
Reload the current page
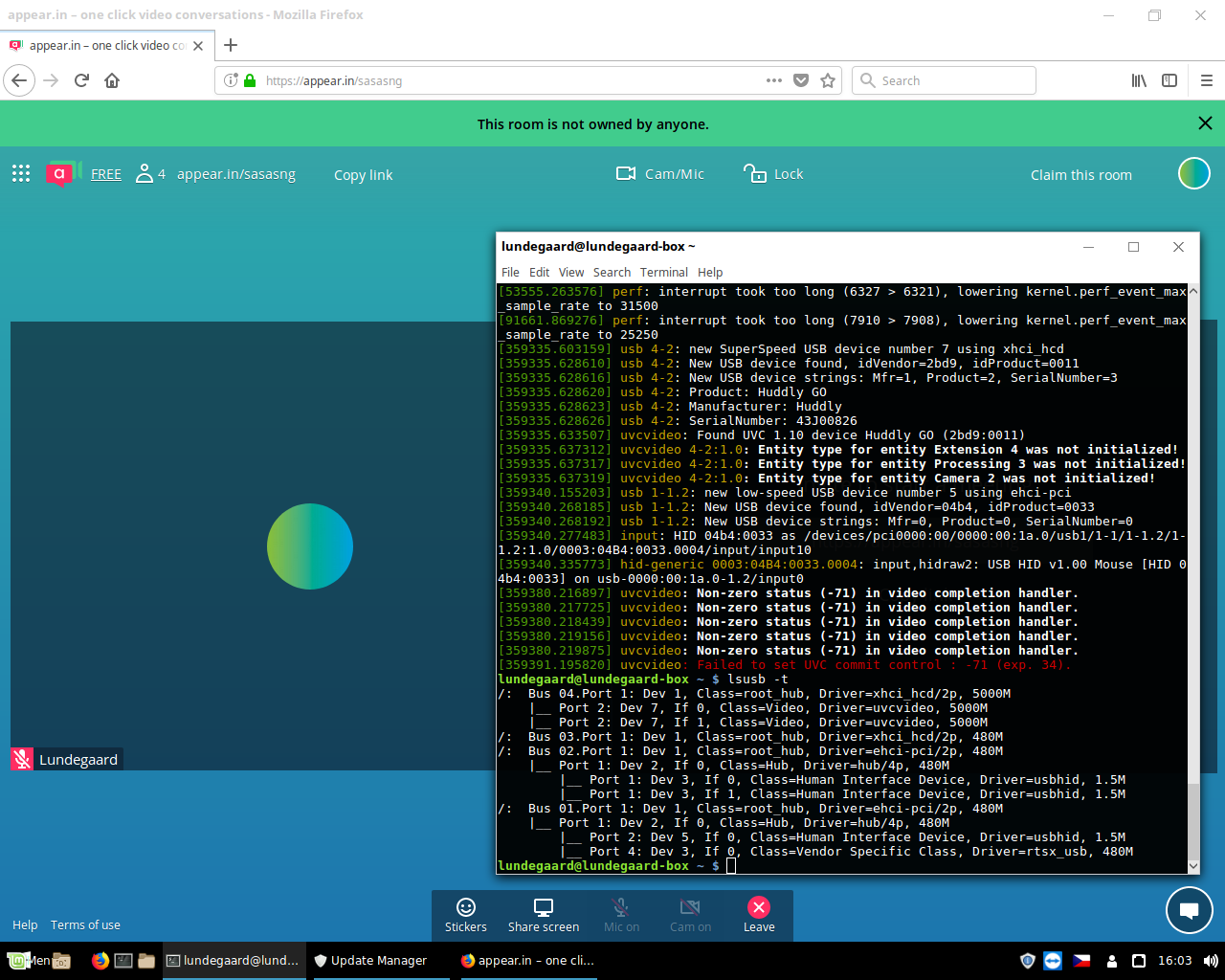click(x=81, y=80)
